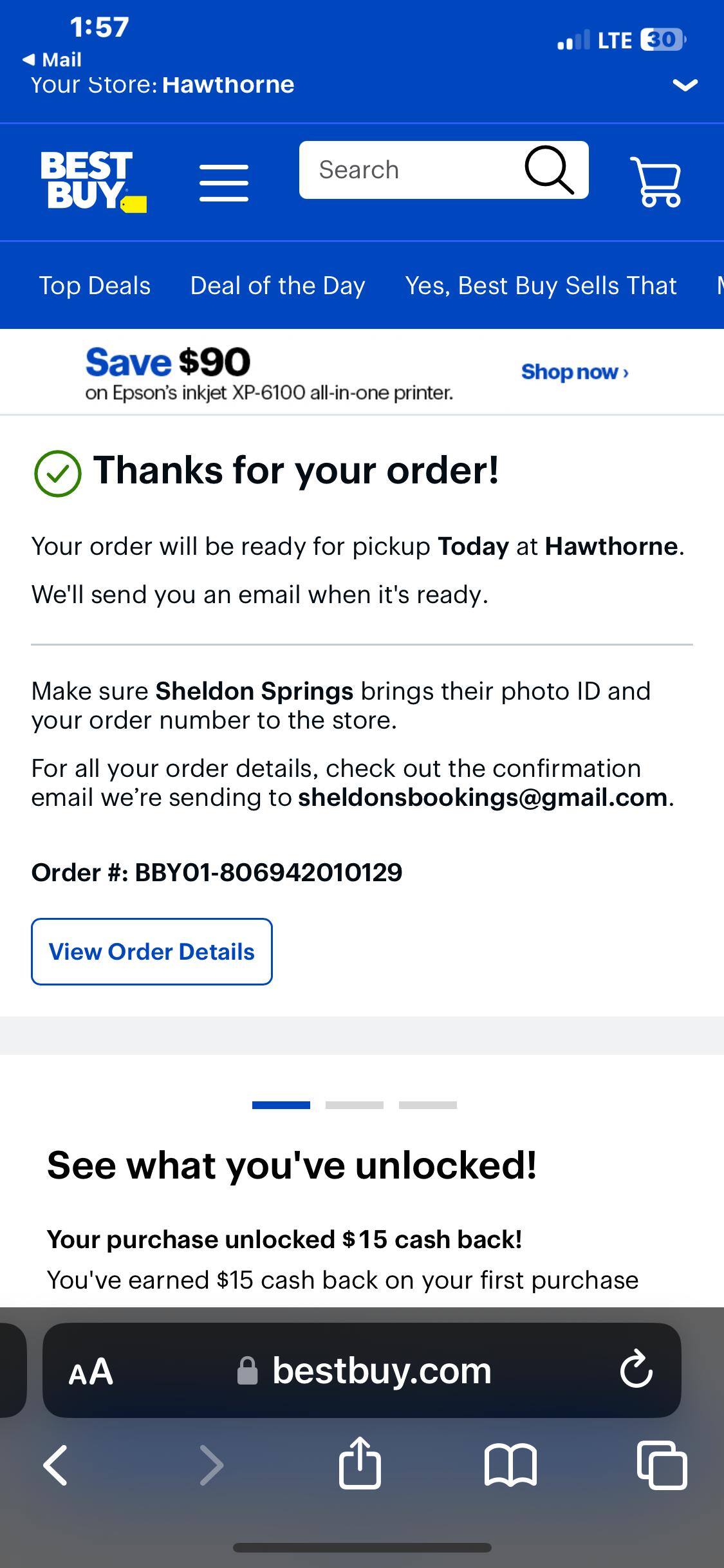Tap the shopping cart icon
Screen dimensions: 724x1568
coord(656,182)
